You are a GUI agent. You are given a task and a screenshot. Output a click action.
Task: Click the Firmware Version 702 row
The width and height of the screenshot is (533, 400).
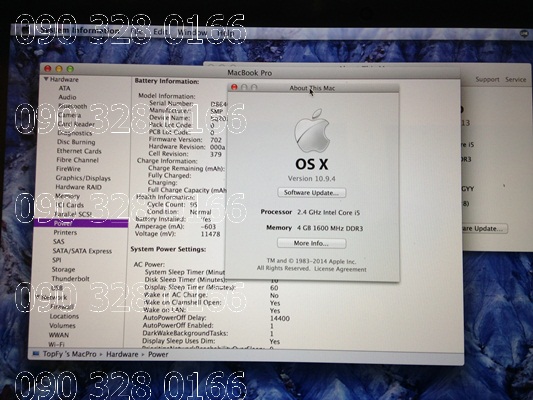point(185,140)
